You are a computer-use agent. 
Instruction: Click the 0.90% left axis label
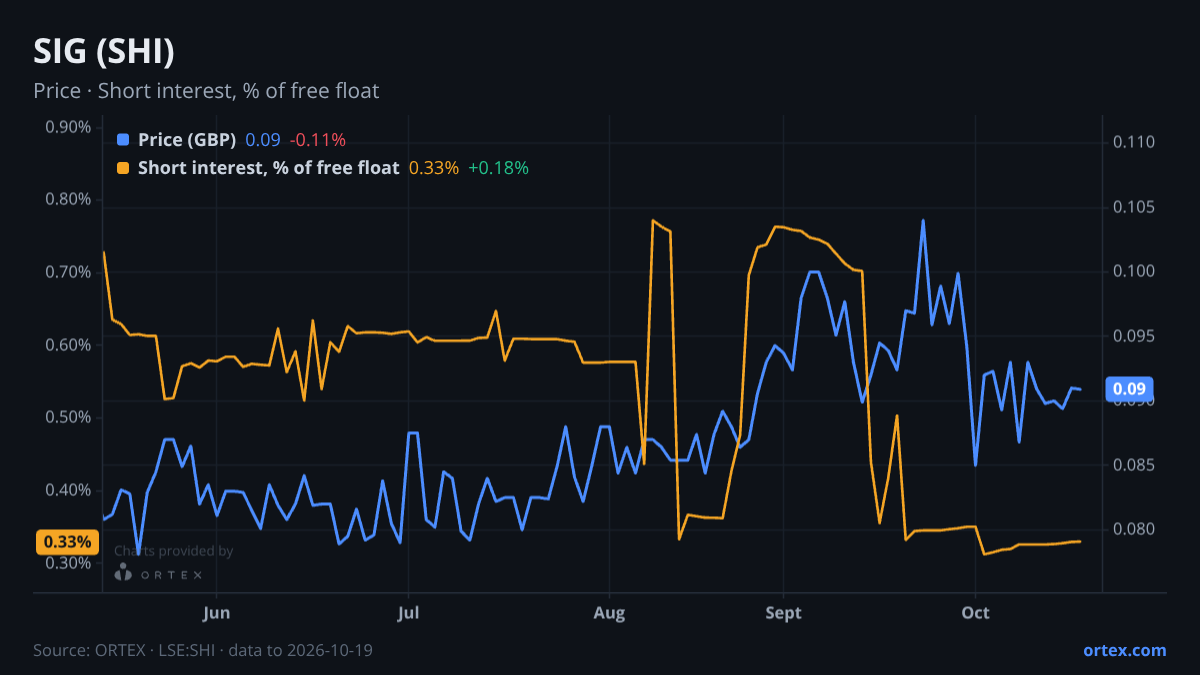tap(68, 127)
